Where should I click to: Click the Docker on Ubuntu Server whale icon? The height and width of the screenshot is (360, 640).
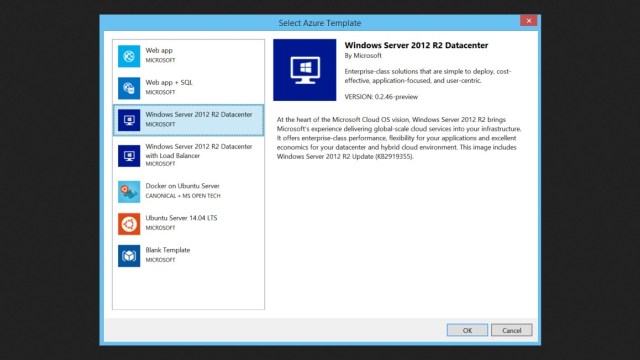pos(129,192)
